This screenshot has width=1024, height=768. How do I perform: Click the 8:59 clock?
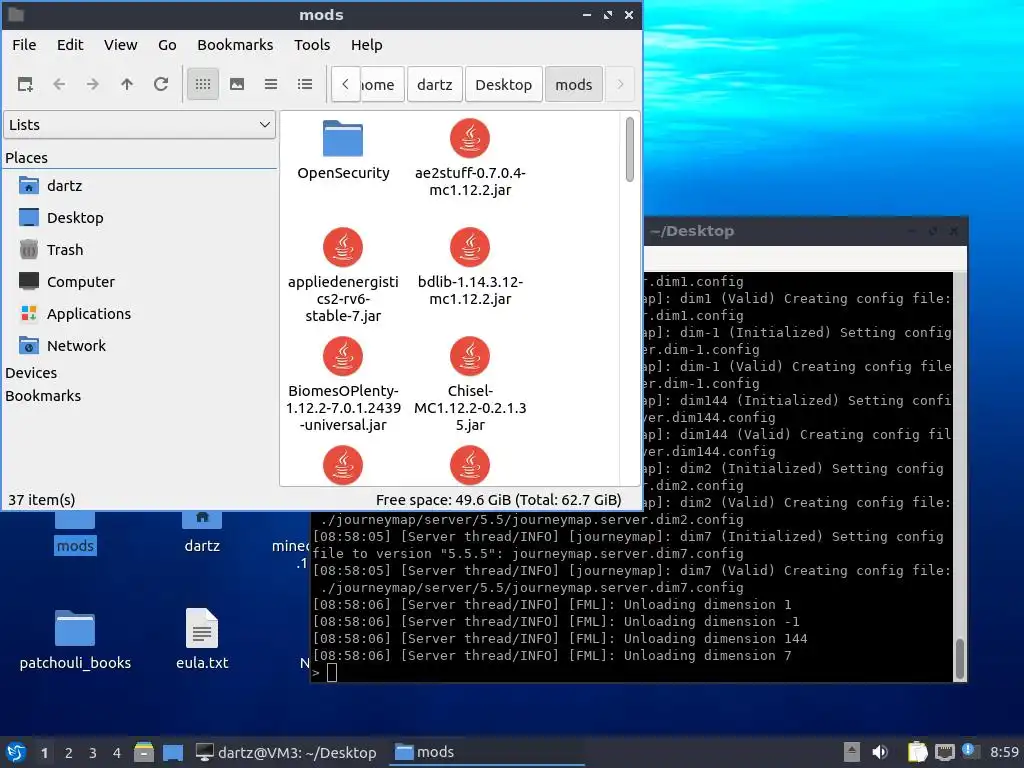point(1004,752)
